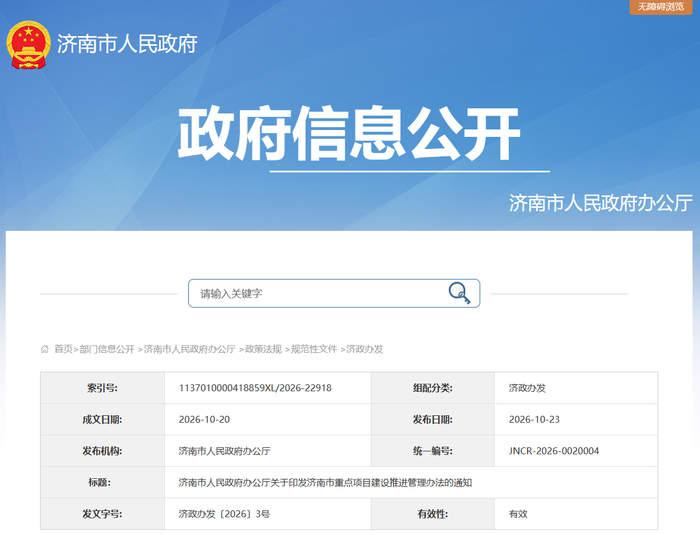The height and width of the screenshot is (535, 700).
Task: Select 组配分类 value 济政办发
Action: coord(527,388)
